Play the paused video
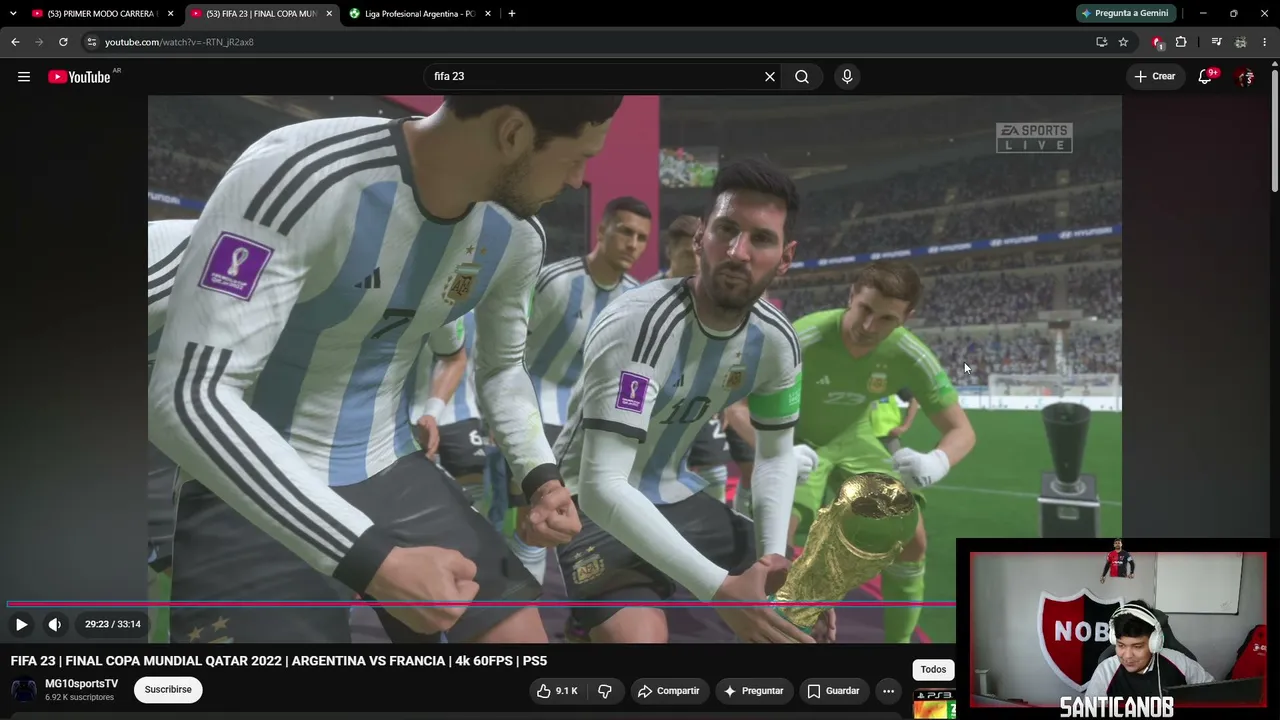This screenshot has width=1280, height=720. 21,624
